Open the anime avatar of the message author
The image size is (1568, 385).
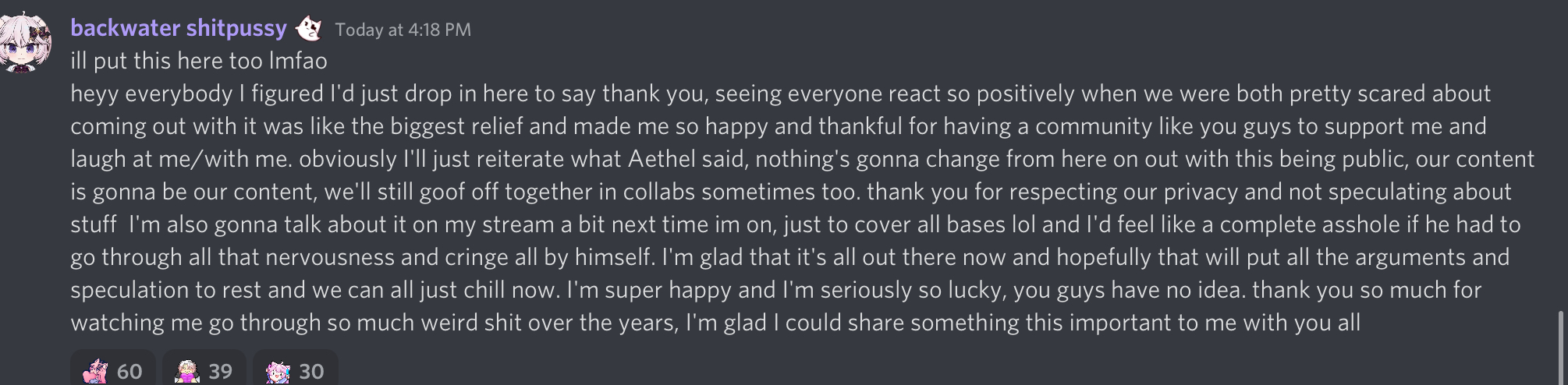[x=25, y=41]
